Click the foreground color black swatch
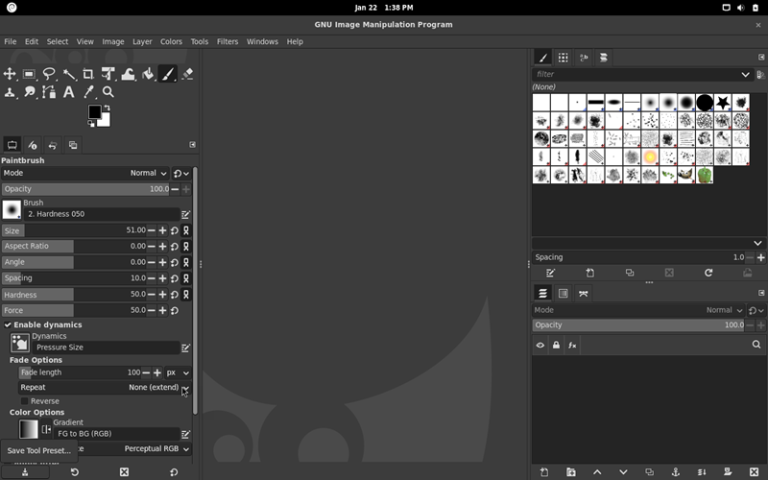The height and width of the screenshot is (480, 768). [95, 112]
